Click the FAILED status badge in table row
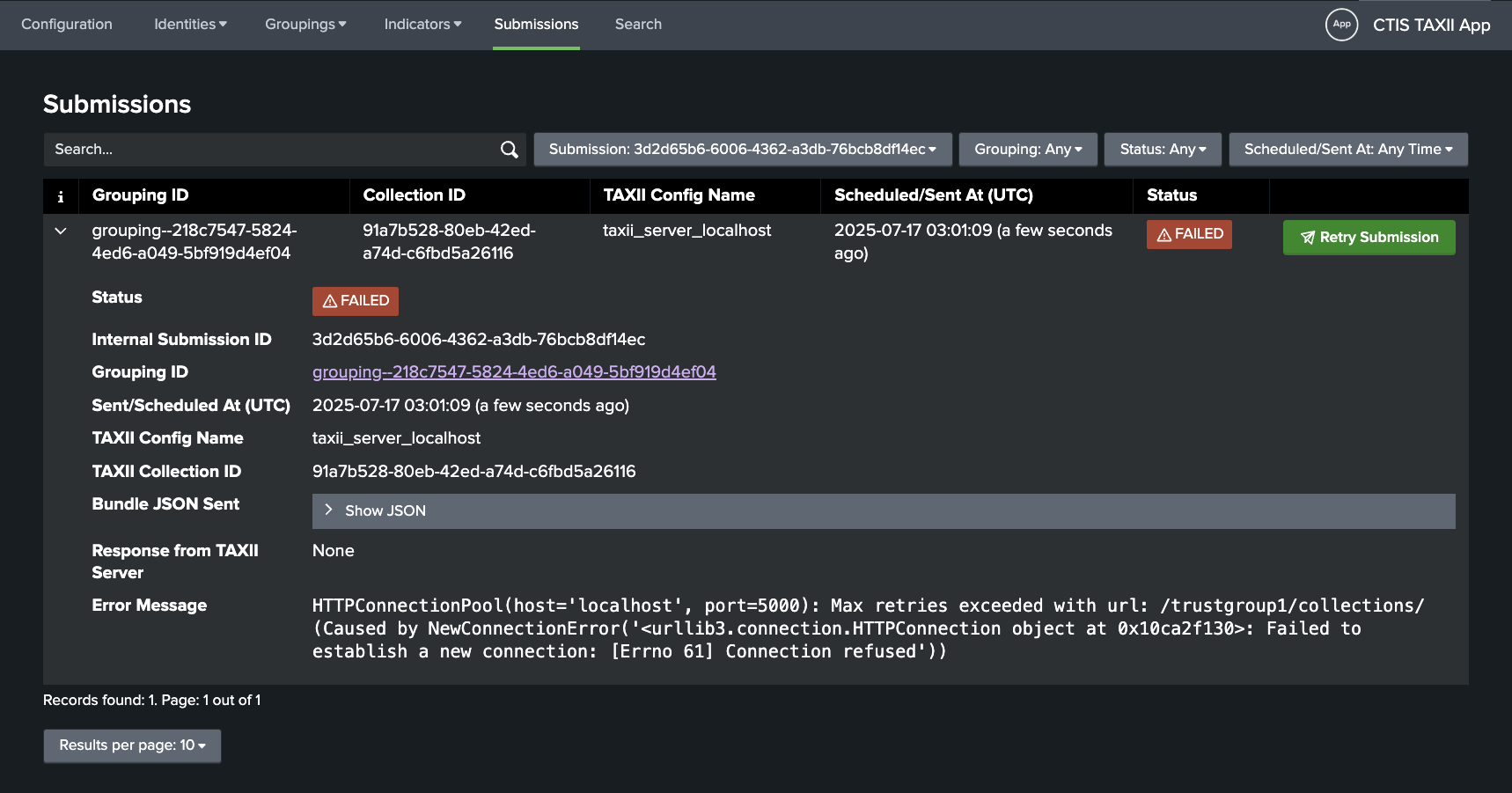Image resolution: width=1512 pixels, height=793 pixels. pos(1188,234)
